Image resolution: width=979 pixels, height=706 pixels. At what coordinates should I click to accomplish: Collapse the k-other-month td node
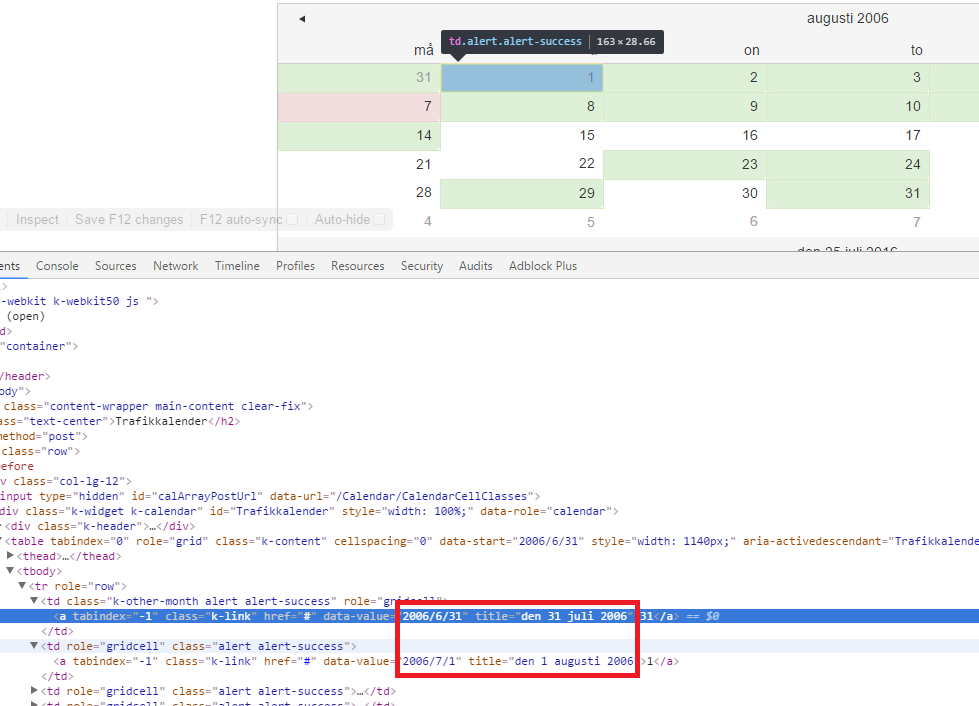34,601
